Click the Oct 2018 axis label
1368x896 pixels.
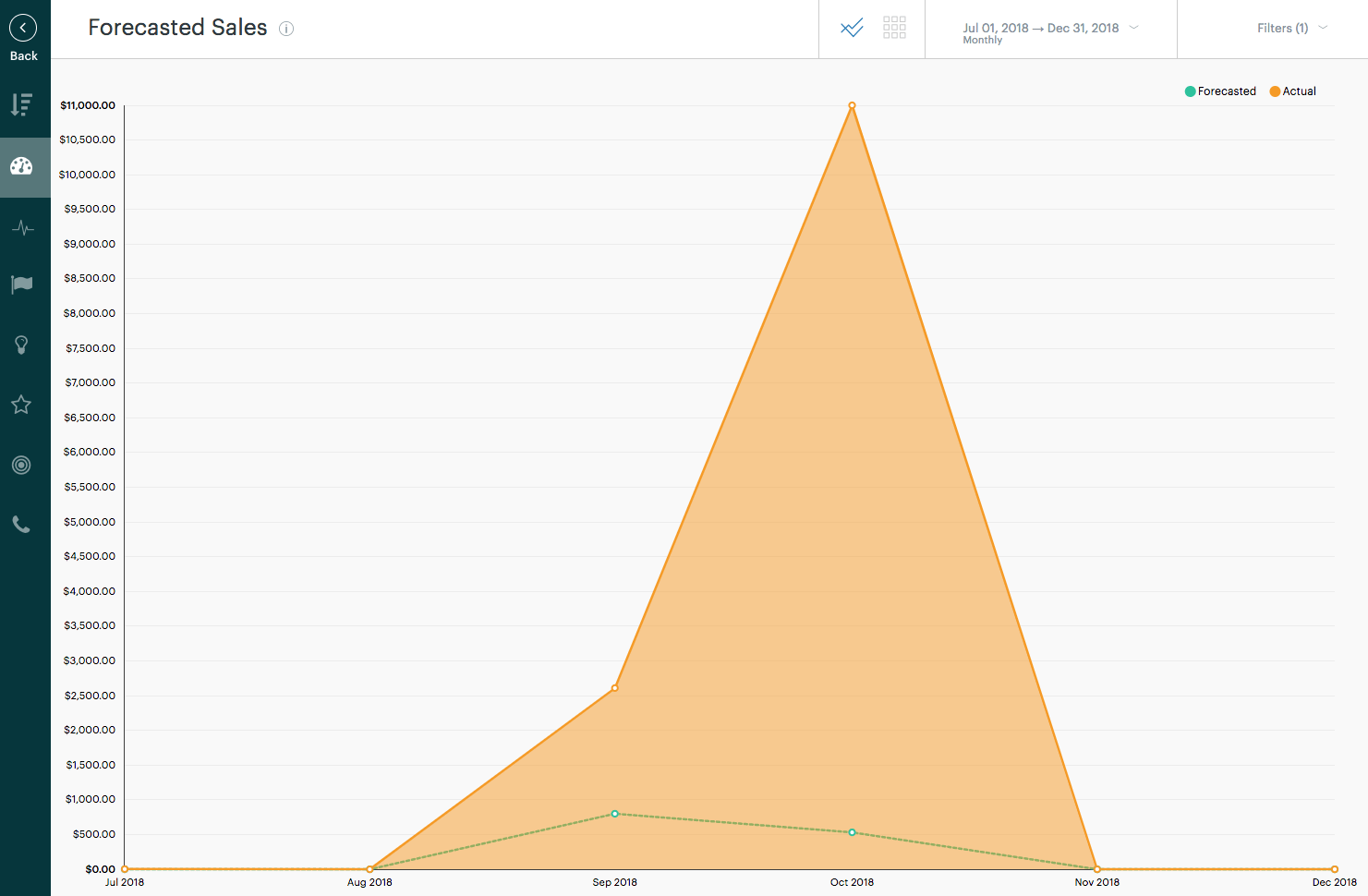852,882
